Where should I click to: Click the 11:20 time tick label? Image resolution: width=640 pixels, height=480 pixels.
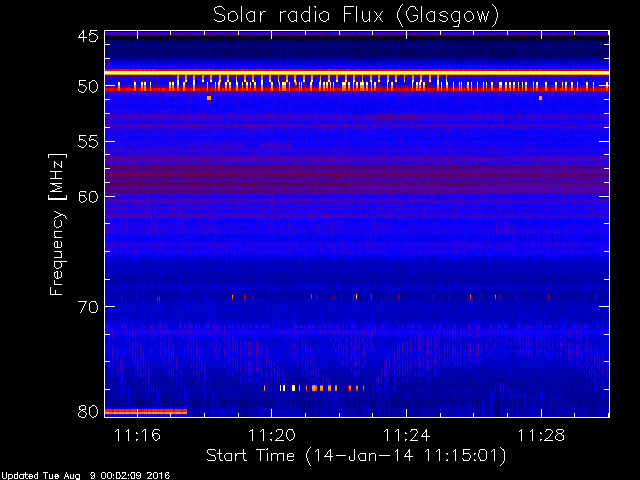point(272,435)
